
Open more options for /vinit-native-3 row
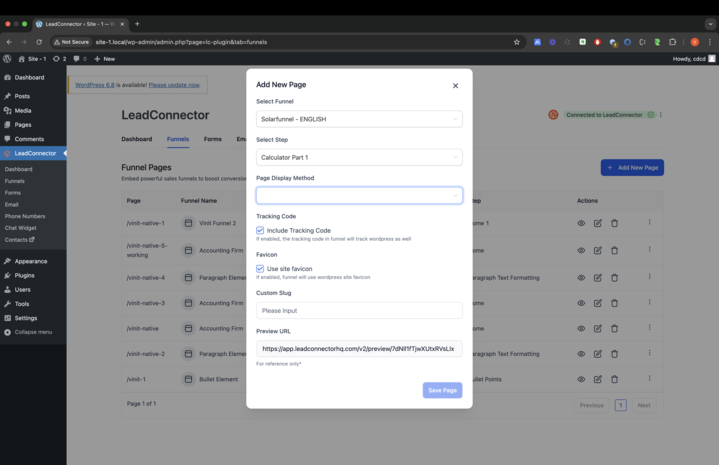[649, 302]
